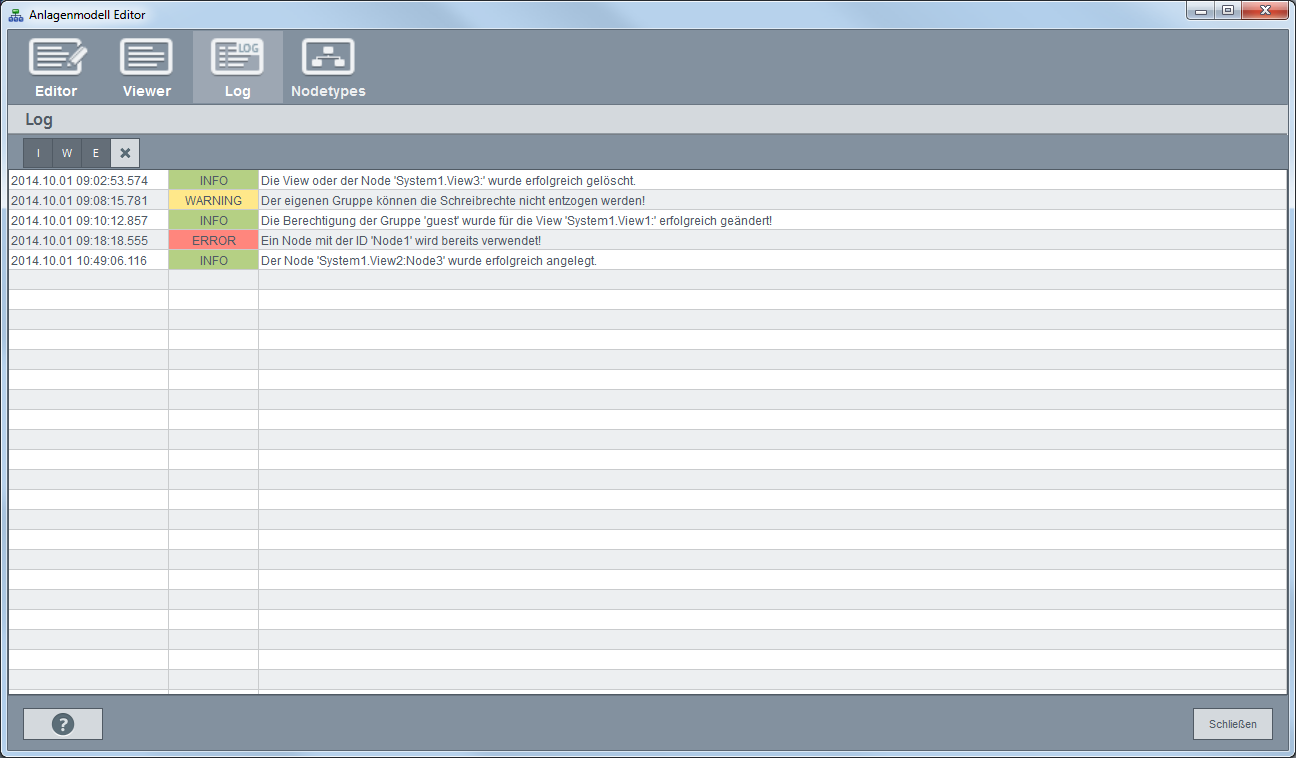Viewport: 1296px width, 758px height.
Task: Click the yellow WARNING level cell
Action: point(214,201)
